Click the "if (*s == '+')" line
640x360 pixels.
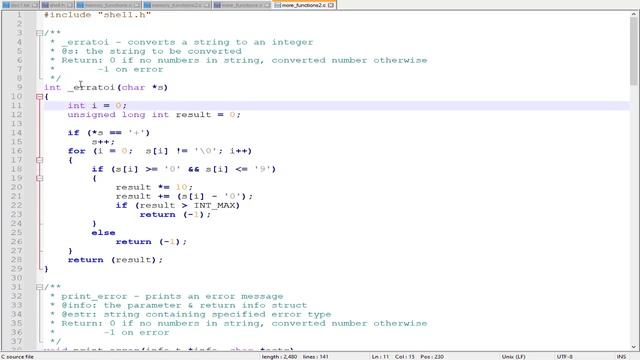coord(109,133)
